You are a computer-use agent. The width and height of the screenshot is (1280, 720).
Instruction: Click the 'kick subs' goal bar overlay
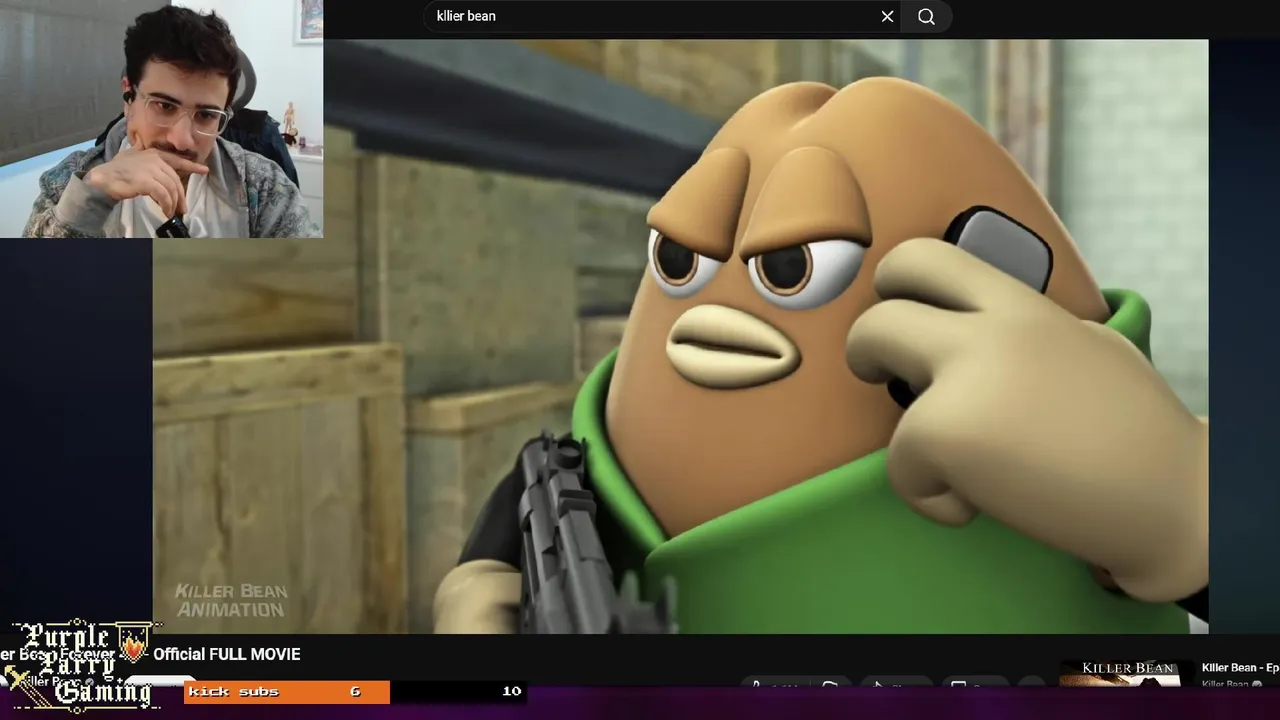click(355, 691)
